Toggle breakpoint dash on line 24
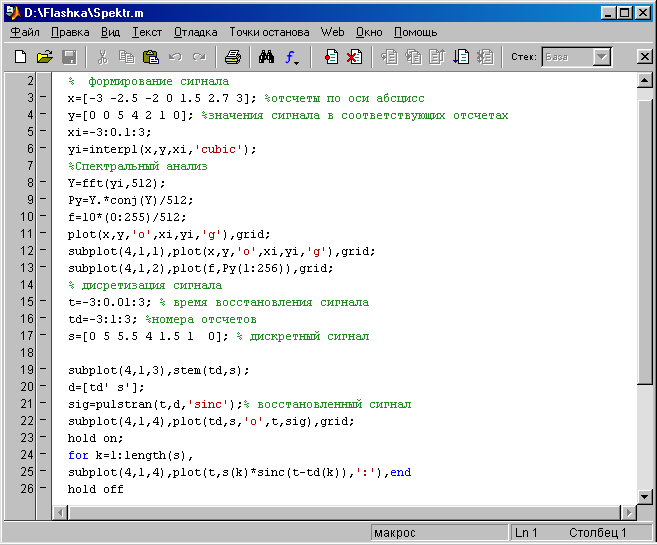 pos(43,454)
